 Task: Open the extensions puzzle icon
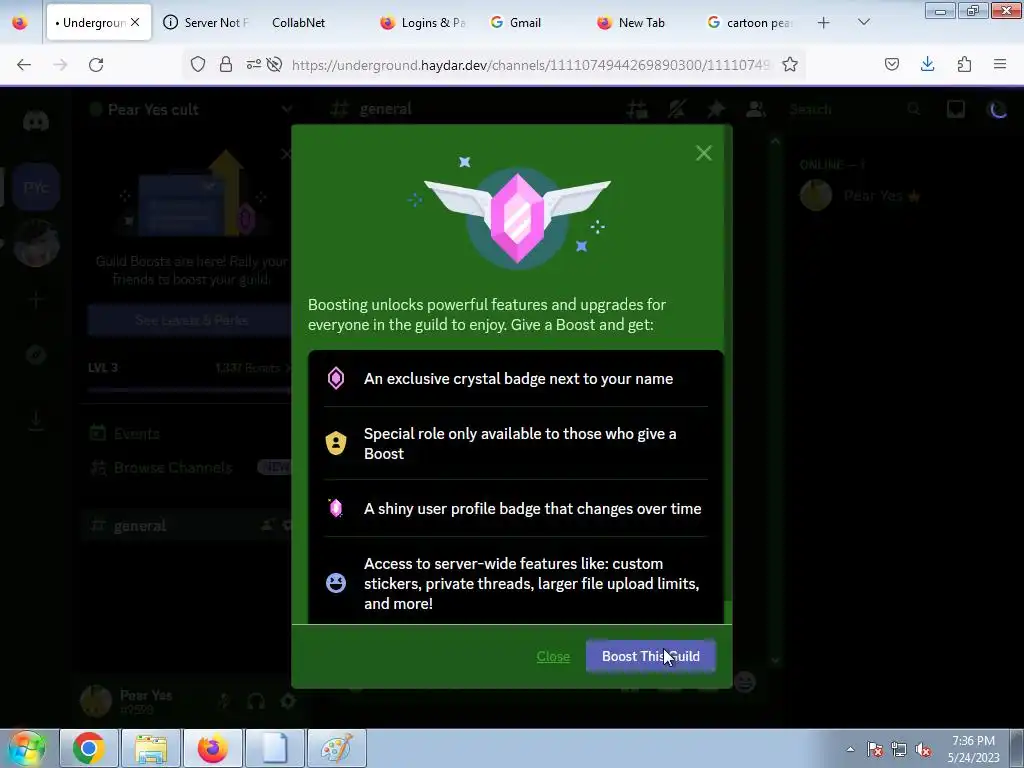point(964,64)
